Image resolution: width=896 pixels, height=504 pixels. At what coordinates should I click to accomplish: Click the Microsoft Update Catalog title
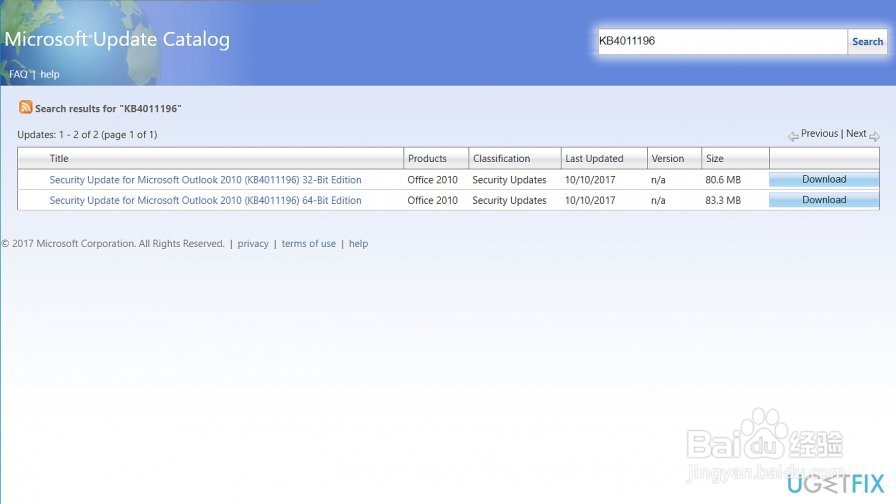(x=117, y=39)
